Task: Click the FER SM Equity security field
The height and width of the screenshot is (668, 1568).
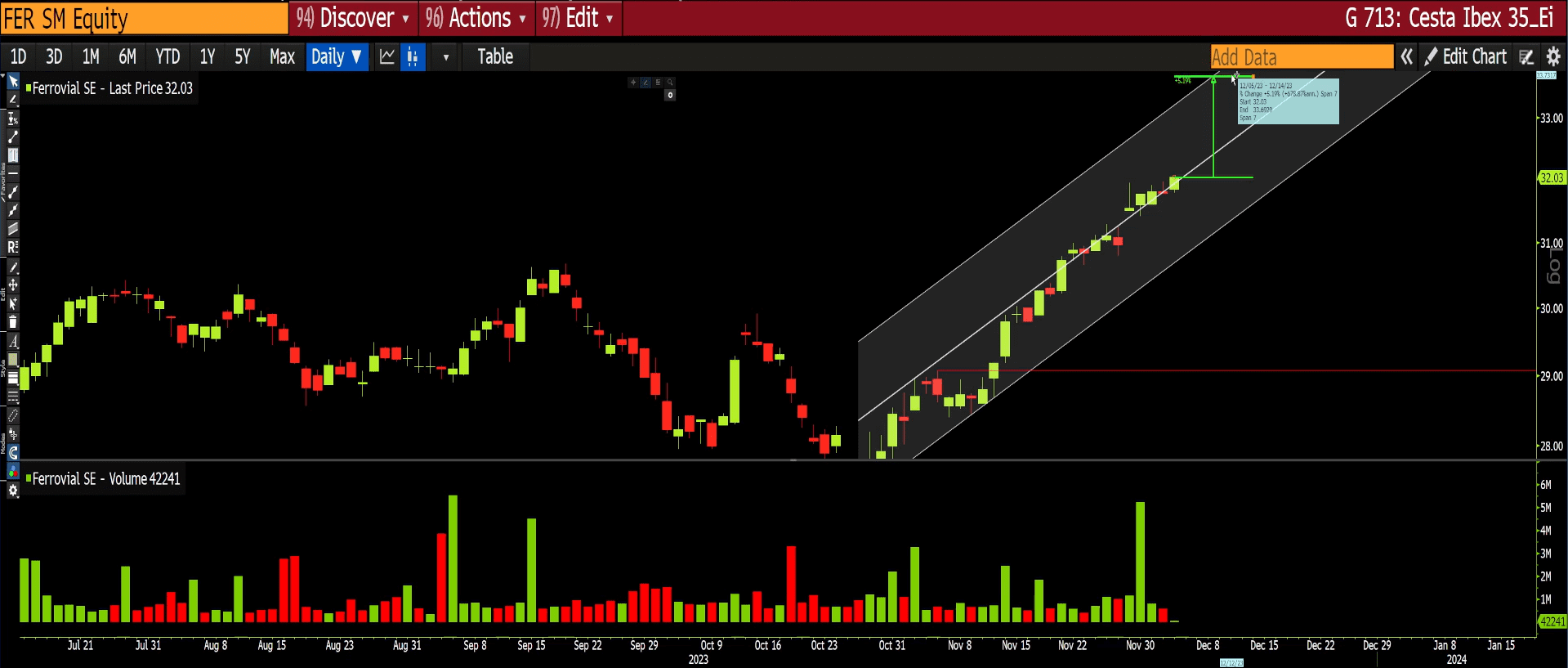Action: pyautogui.click(x=145, y=18)
